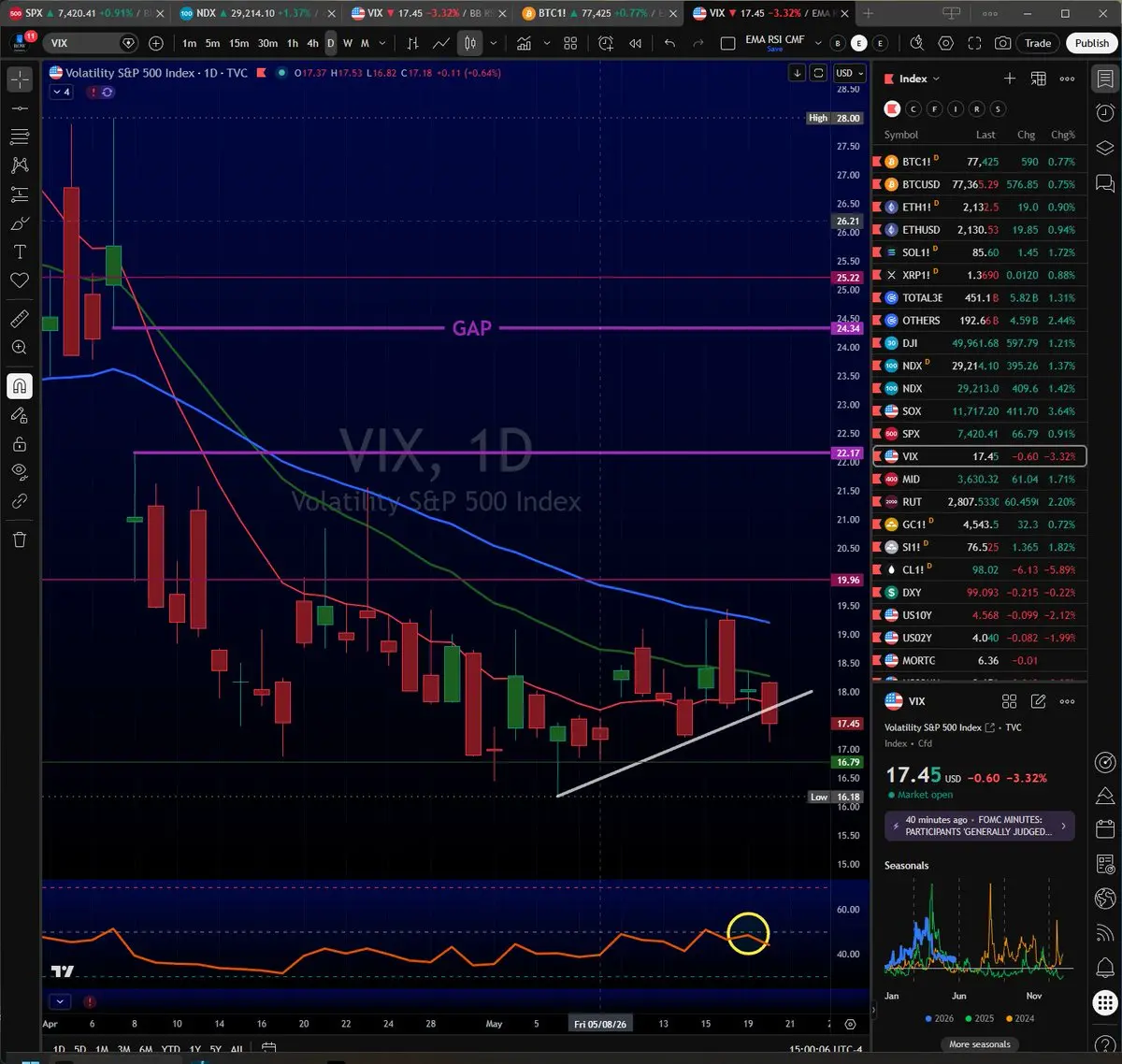Open the indicators chart icon

[x=525, y=43]
